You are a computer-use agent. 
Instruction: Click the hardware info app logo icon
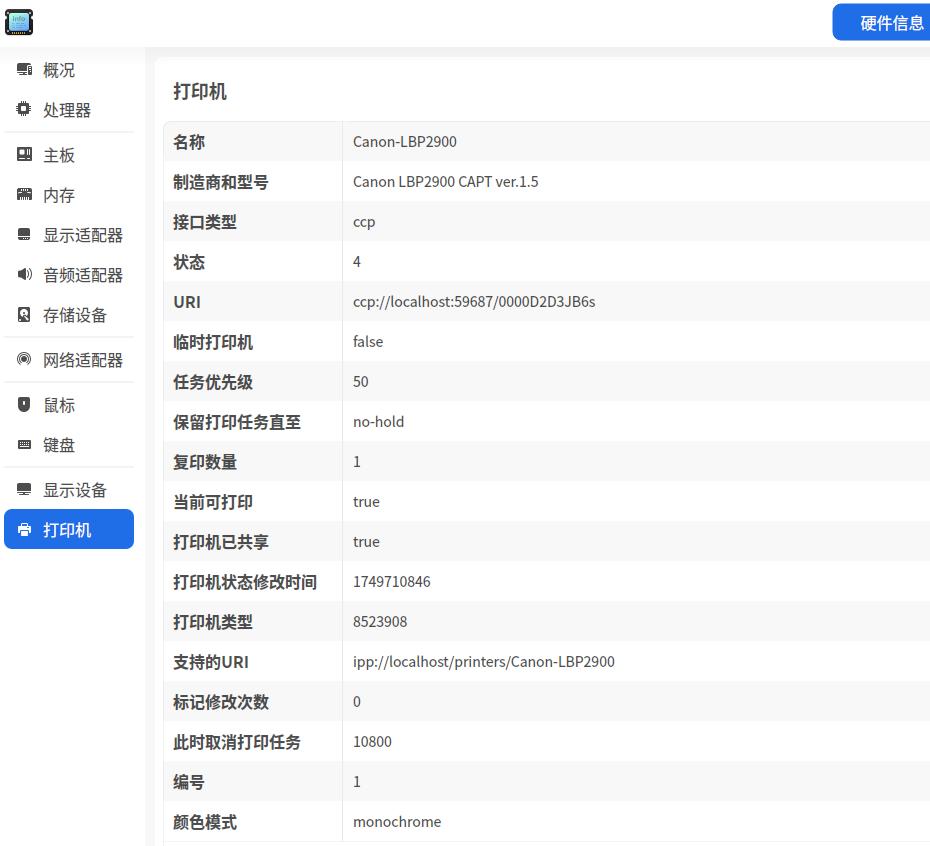19,22
